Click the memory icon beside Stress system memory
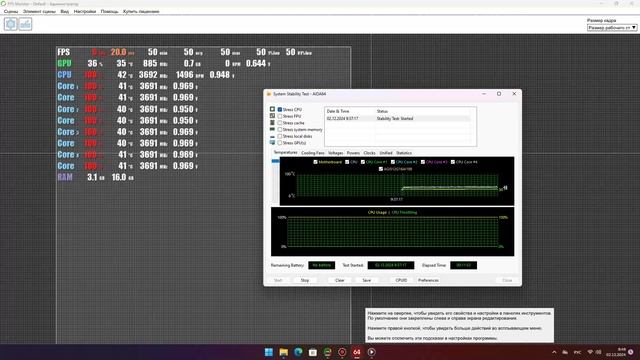 272,129
